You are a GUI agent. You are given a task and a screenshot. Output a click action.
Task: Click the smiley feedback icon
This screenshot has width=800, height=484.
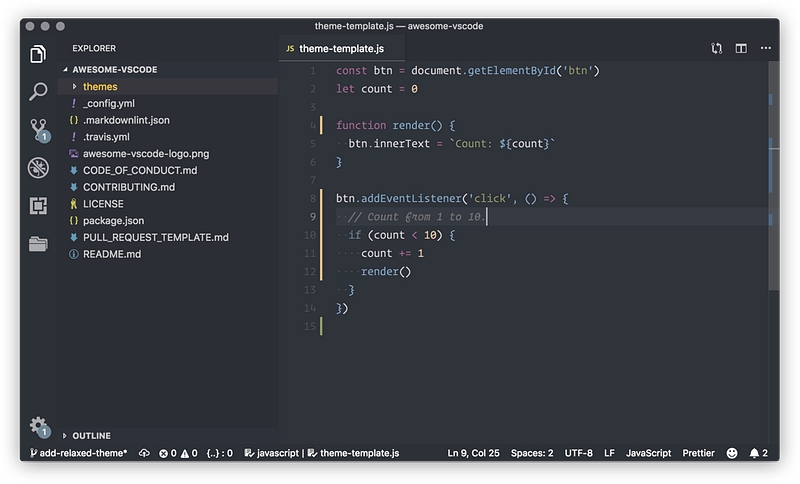[732, 453]
